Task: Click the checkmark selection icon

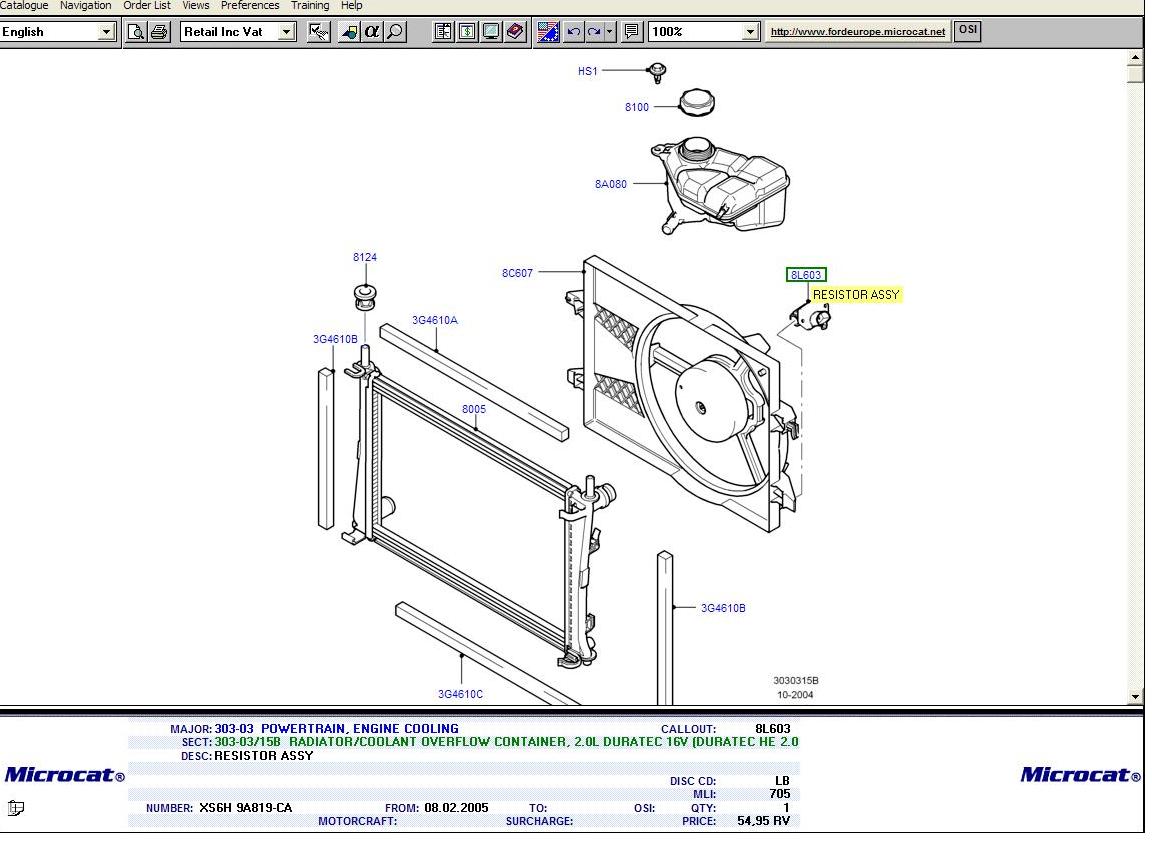Action: pyautogui.click(x=319, y=32)
